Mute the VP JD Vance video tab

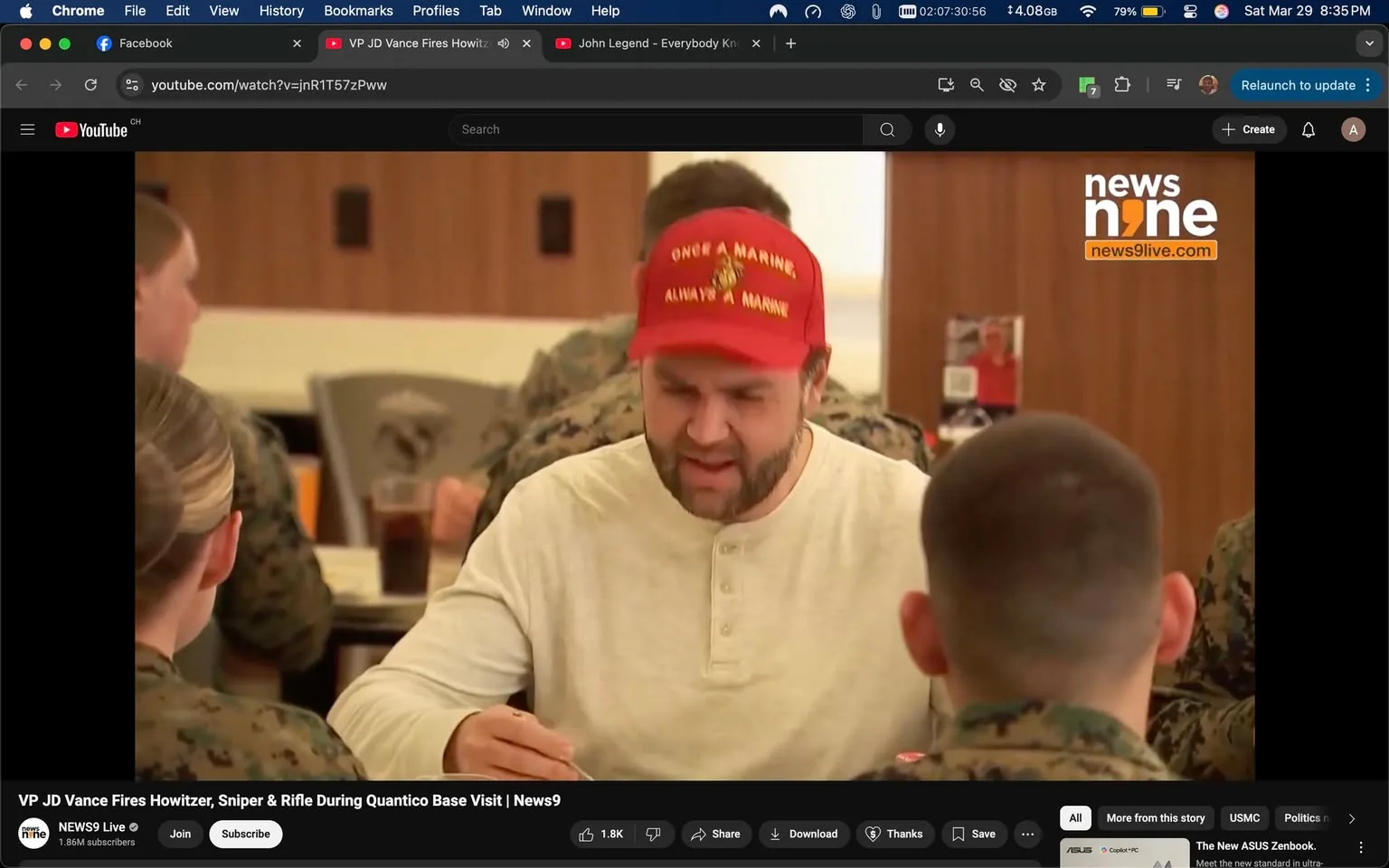tap(504, 42)
